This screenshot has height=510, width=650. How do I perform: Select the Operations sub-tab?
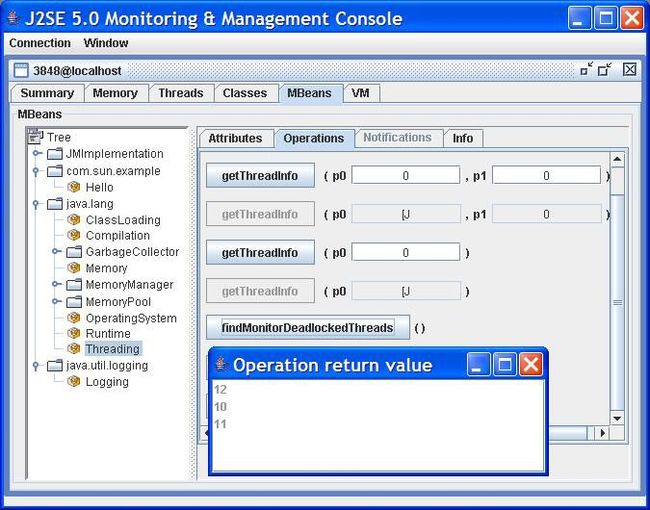[314, 138]
